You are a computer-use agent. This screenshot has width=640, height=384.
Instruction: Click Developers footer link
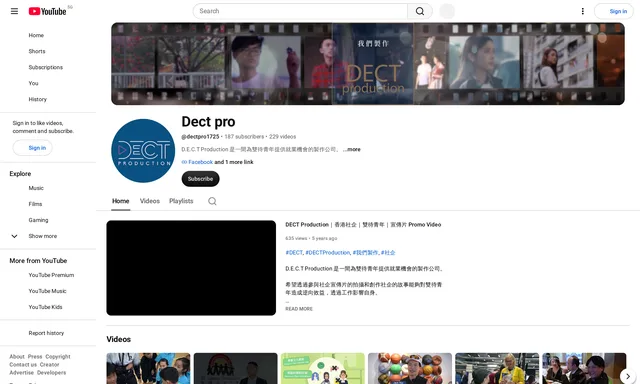click(x=51, y=373)
